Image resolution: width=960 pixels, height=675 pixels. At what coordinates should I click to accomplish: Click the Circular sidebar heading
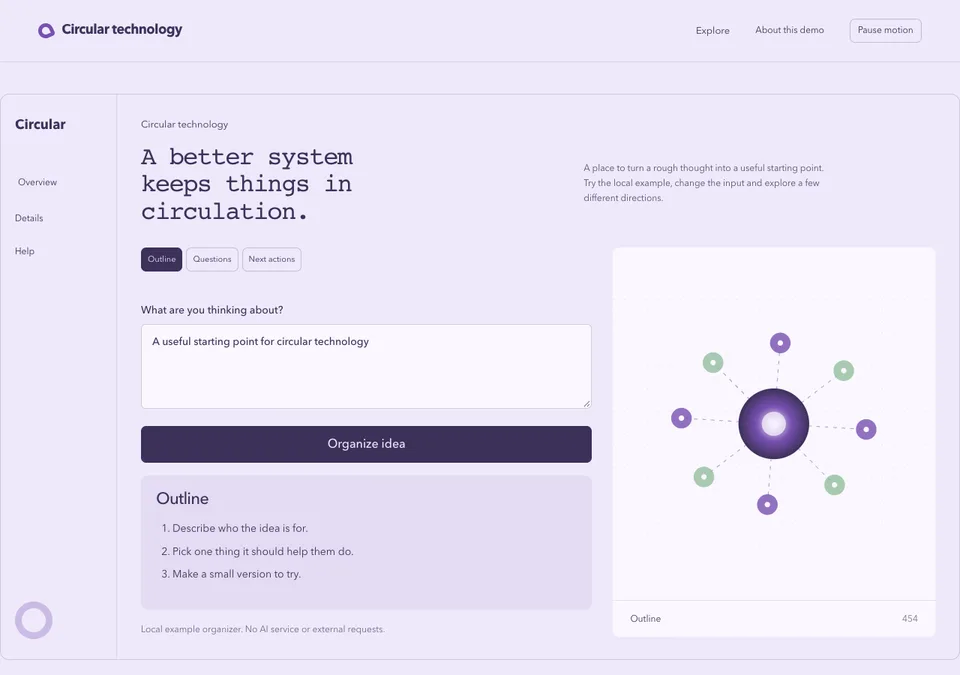point(40,124)
